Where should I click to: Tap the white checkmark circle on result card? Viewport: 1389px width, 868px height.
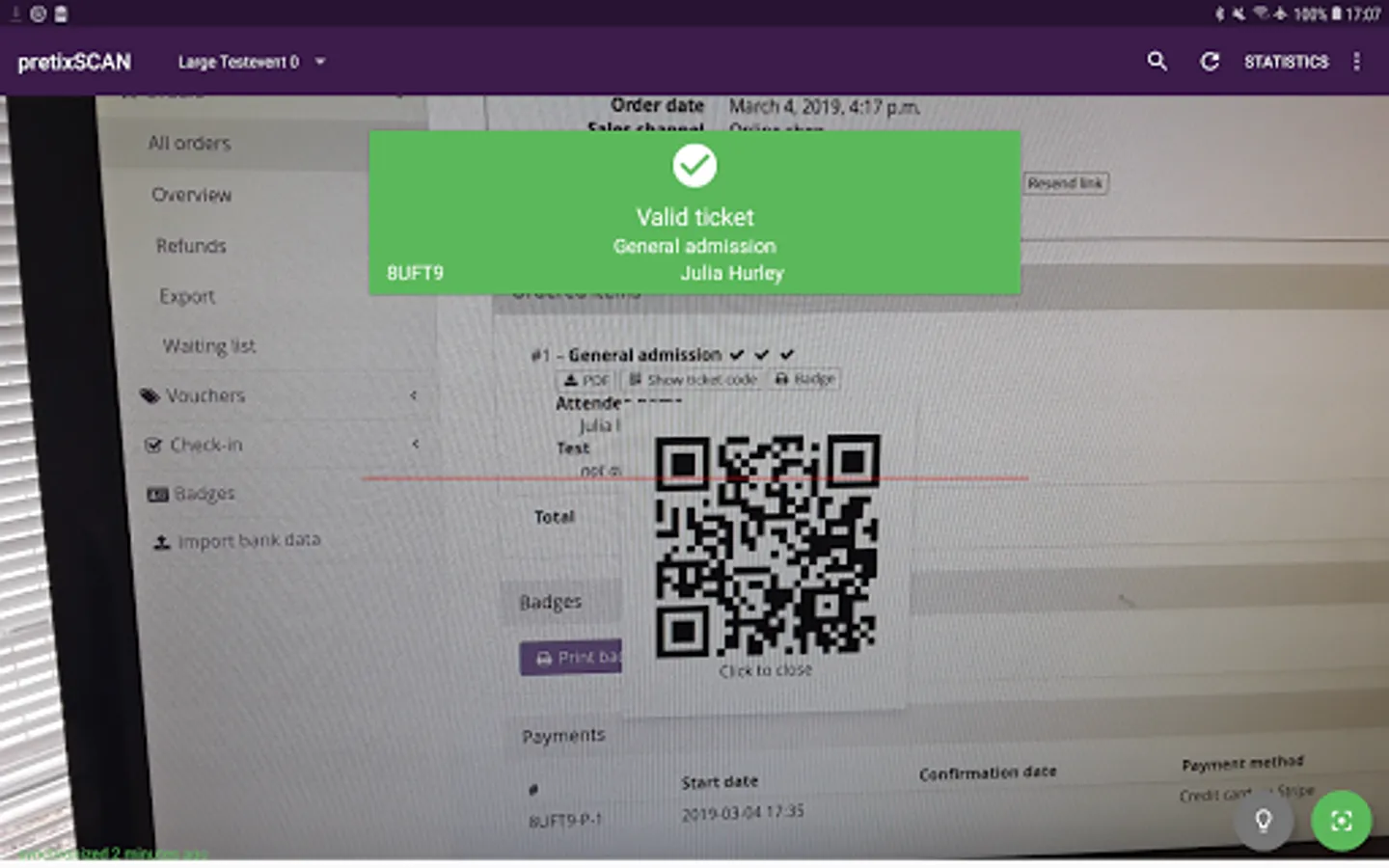[694, 166]
